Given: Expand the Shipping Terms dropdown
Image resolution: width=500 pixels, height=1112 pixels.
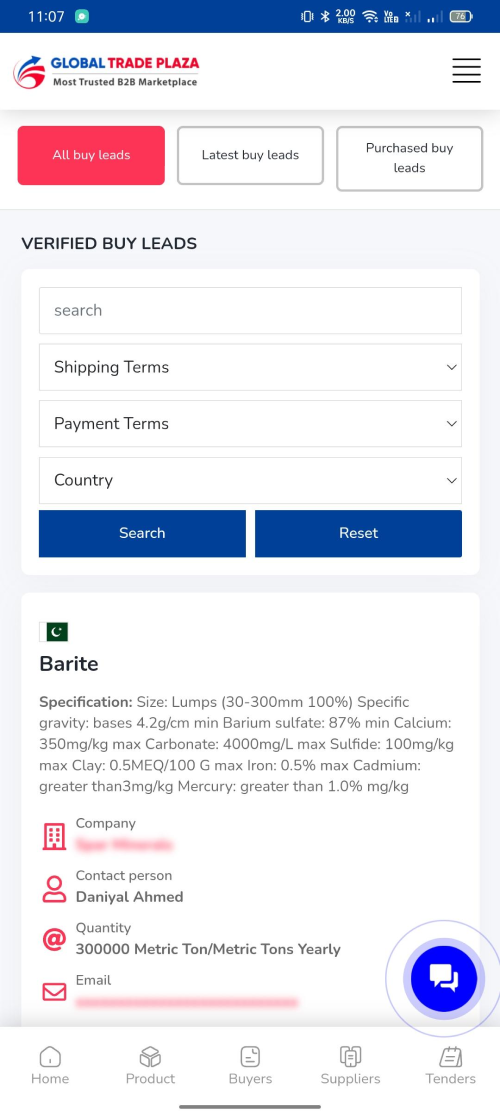Looking at the screenshot, I should (x=250, y=367).
